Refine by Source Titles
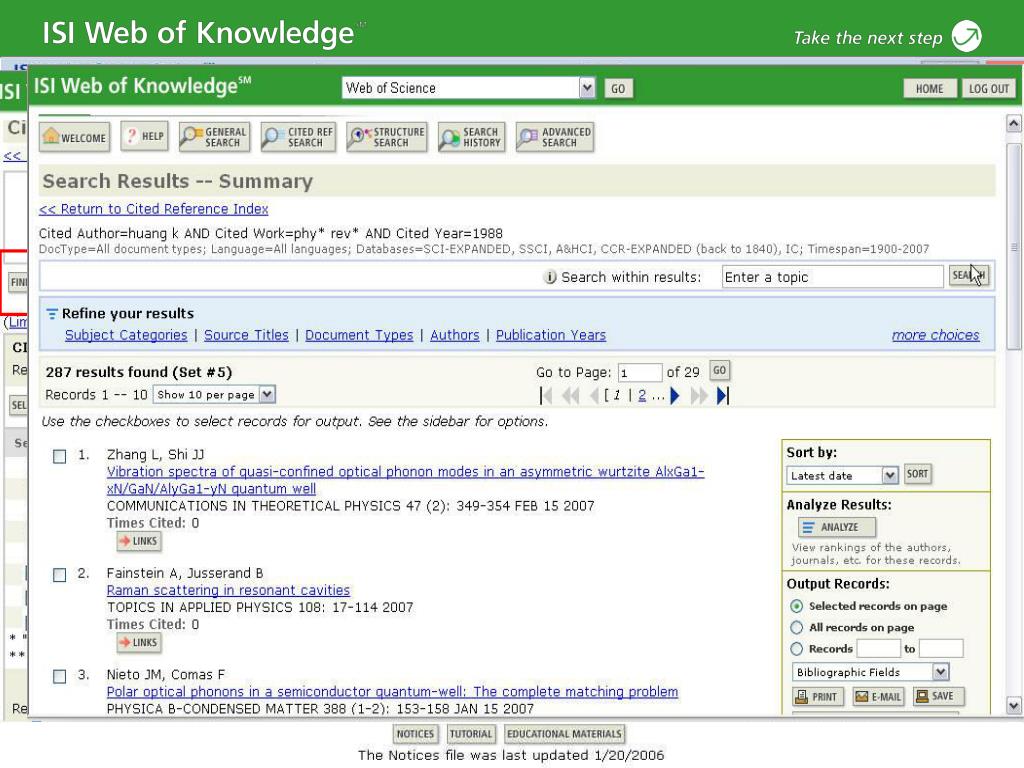This screenshot has height=768, width=1024. pos(246,335)
